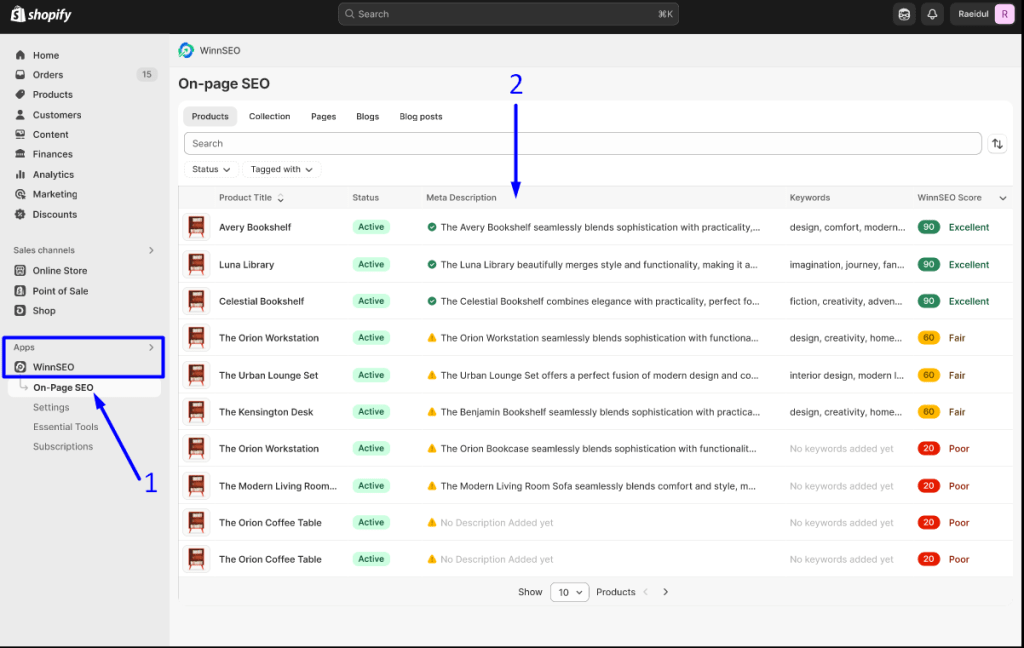Switch to the Collection tab
Viewport: 1024px width, 648px height.
tap(269, 116)
